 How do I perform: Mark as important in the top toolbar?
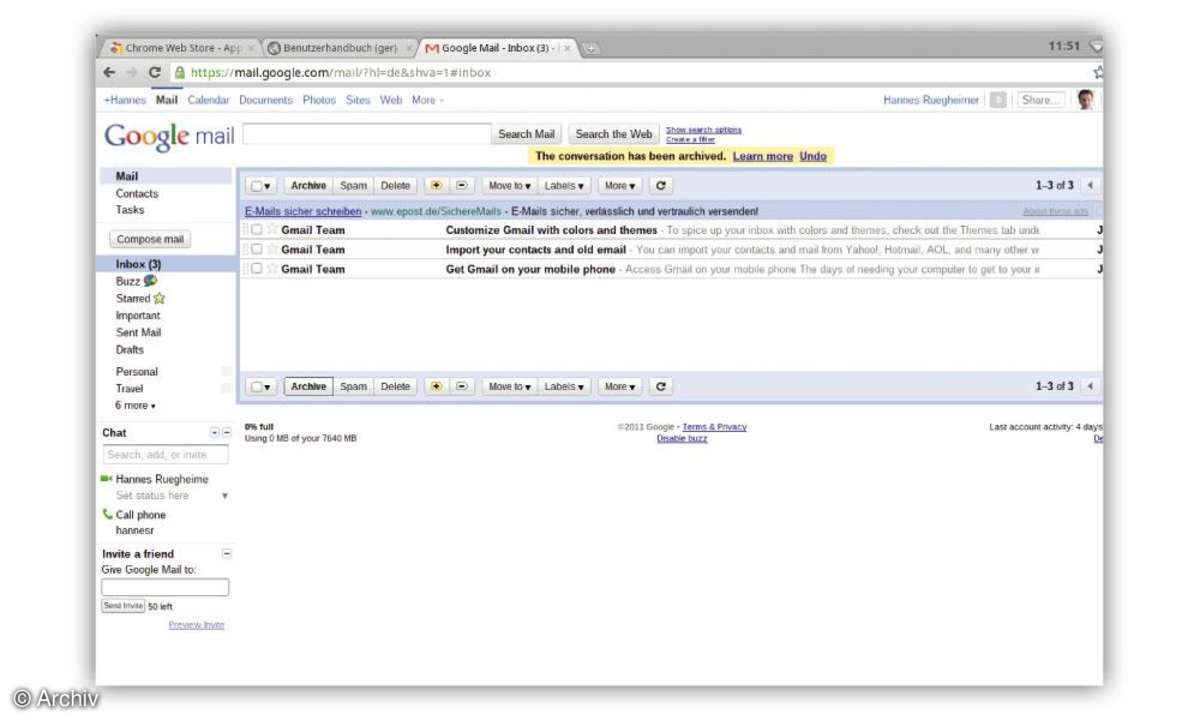(x=435, y=186)
